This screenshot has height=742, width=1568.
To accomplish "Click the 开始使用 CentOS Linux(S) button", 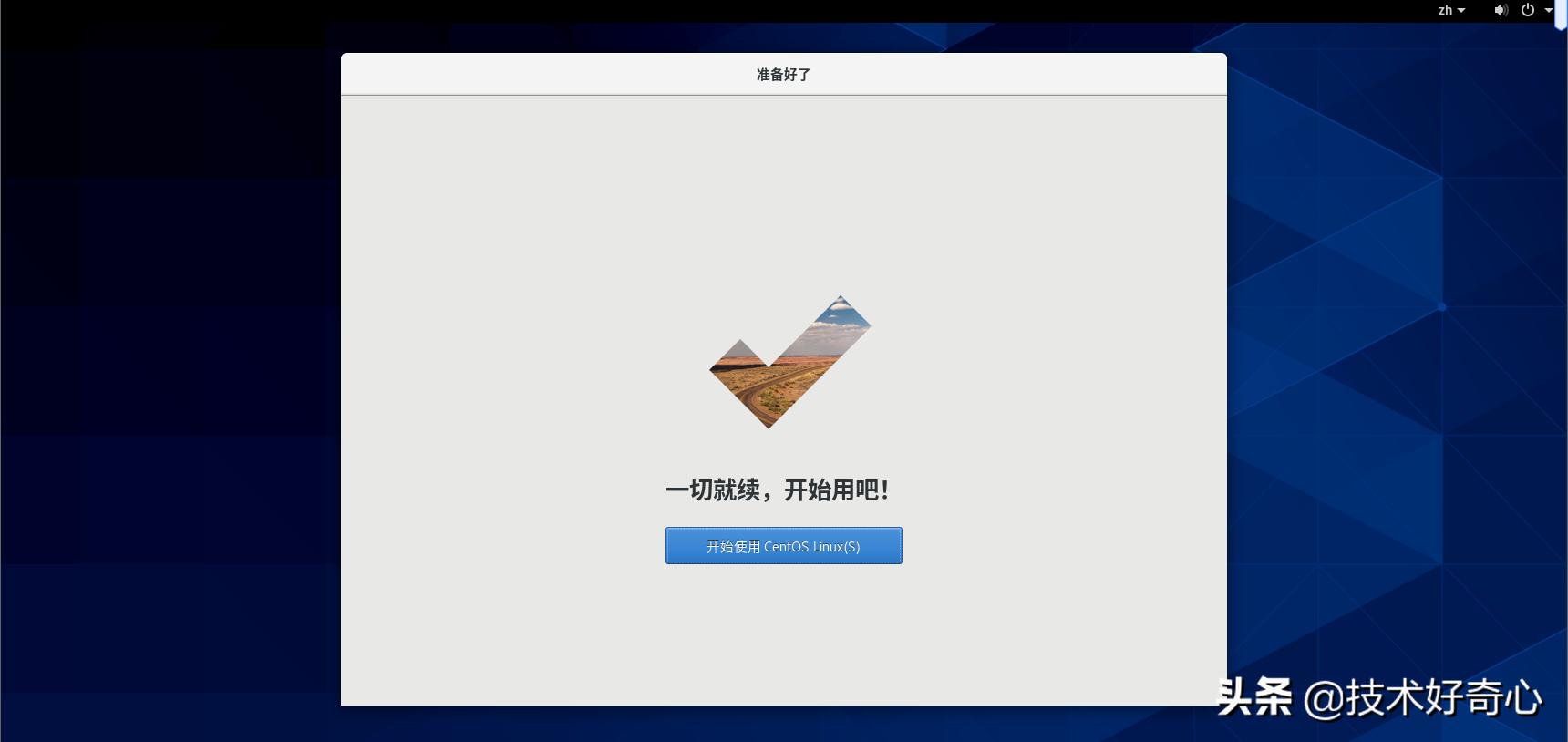I will coord(783,546).
